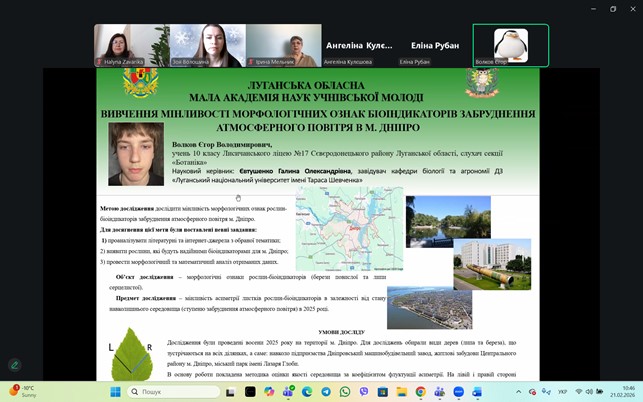Open Viber from the taskbar
The width and height of the screenshot is (643, 402).
coord(364,392)
